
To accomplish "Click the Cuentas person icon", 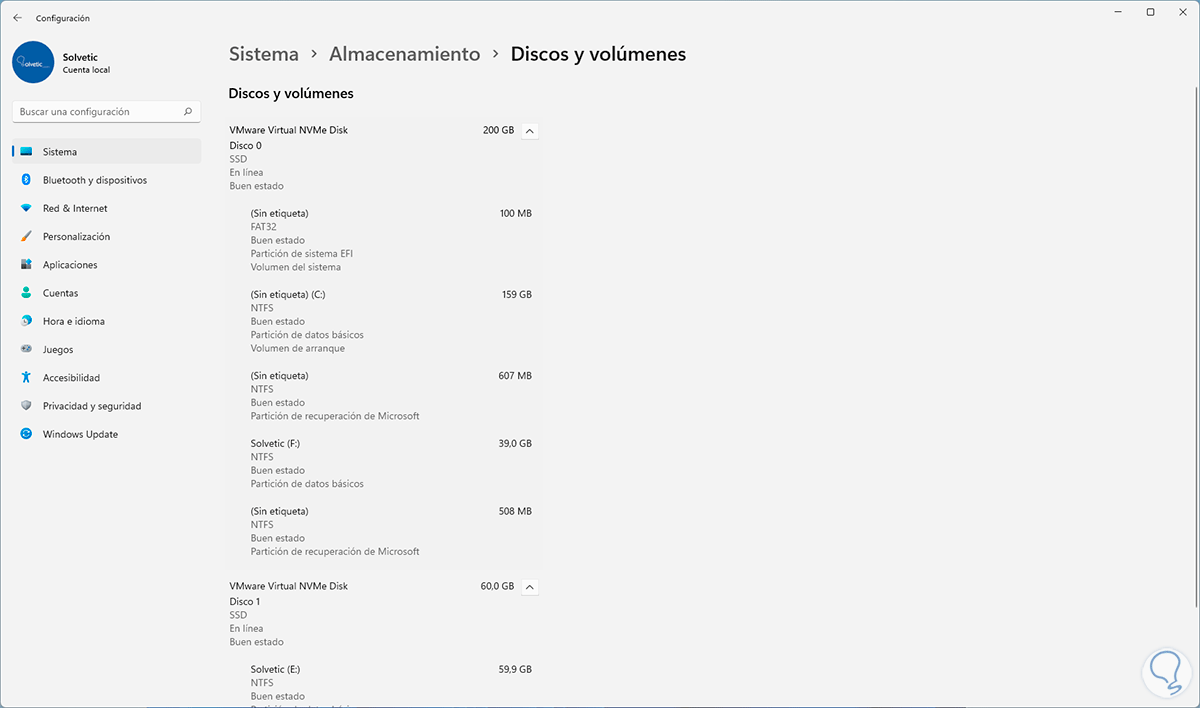I will tap(26, 293).
